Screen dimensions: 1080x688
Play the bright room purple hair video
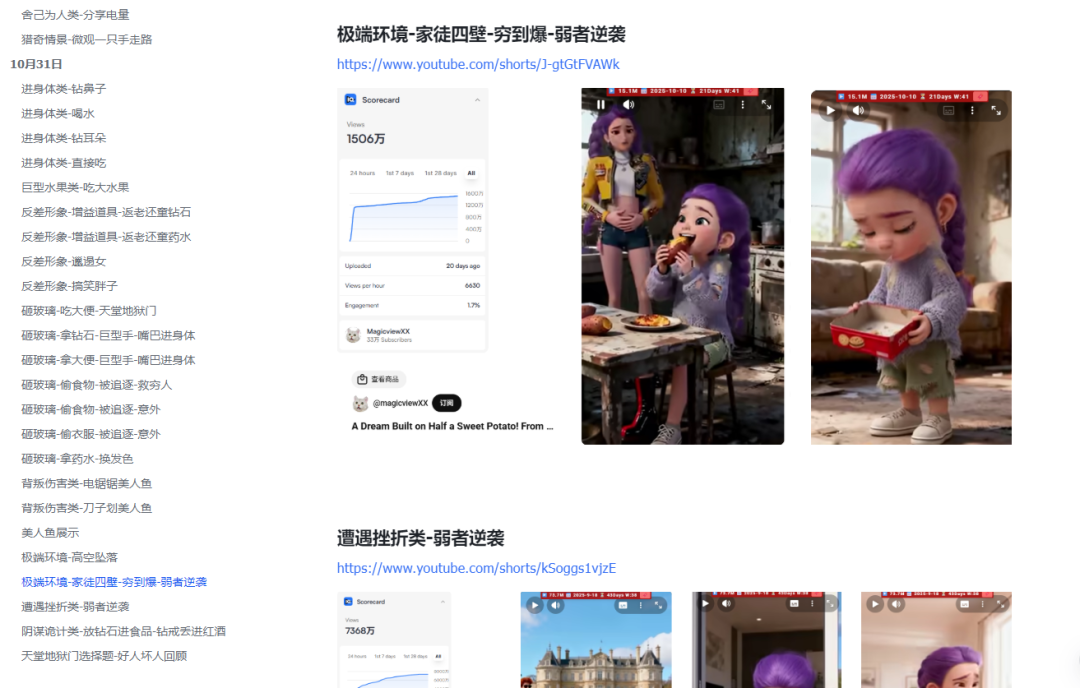875,604
